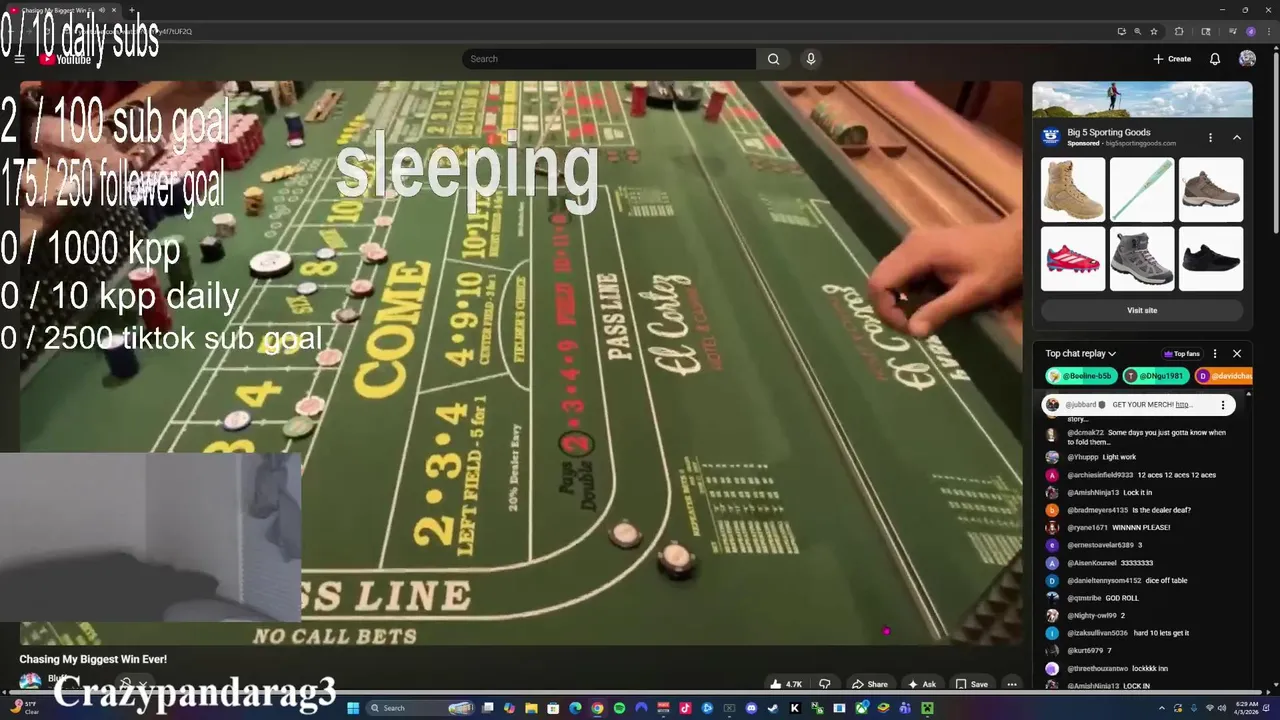Dislike the video
Screen dimensions: 1280x720
click(x=825, y=684)
